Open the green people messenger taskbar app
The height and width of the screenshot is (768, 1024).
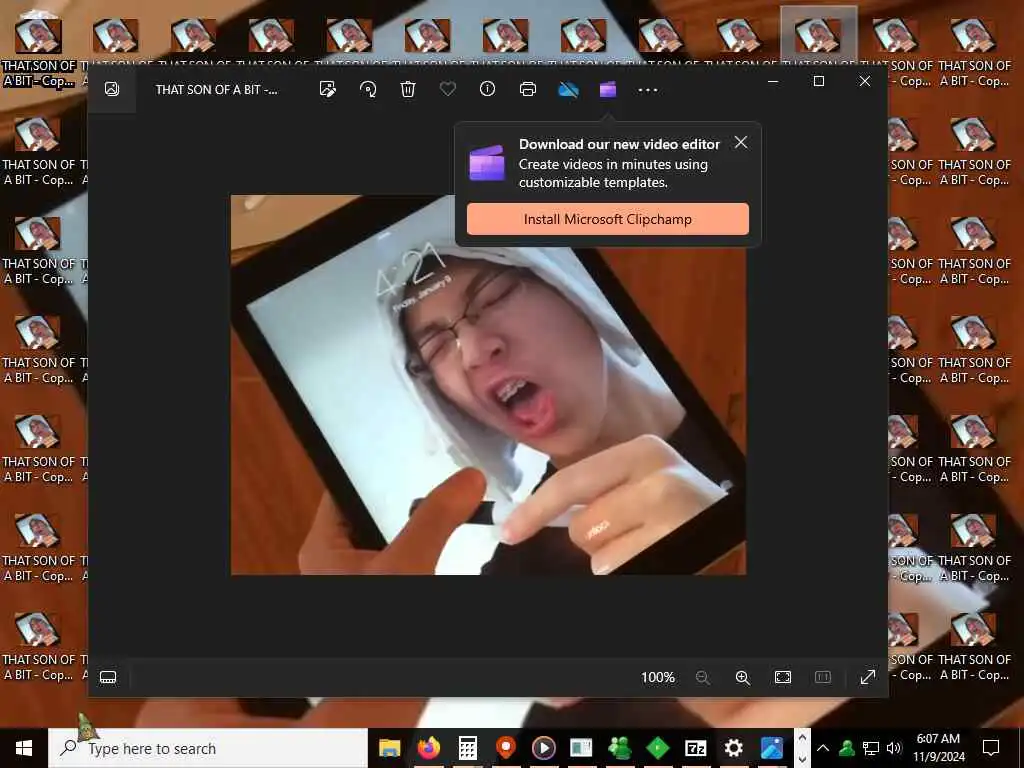point(619,748)
